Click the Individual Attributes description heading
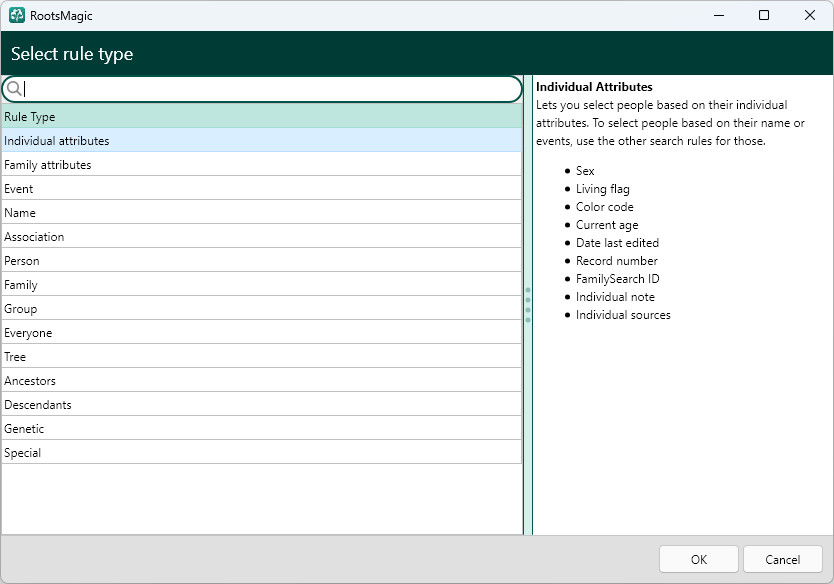Viewport: 834px width, 584px height. pos(594,87)
